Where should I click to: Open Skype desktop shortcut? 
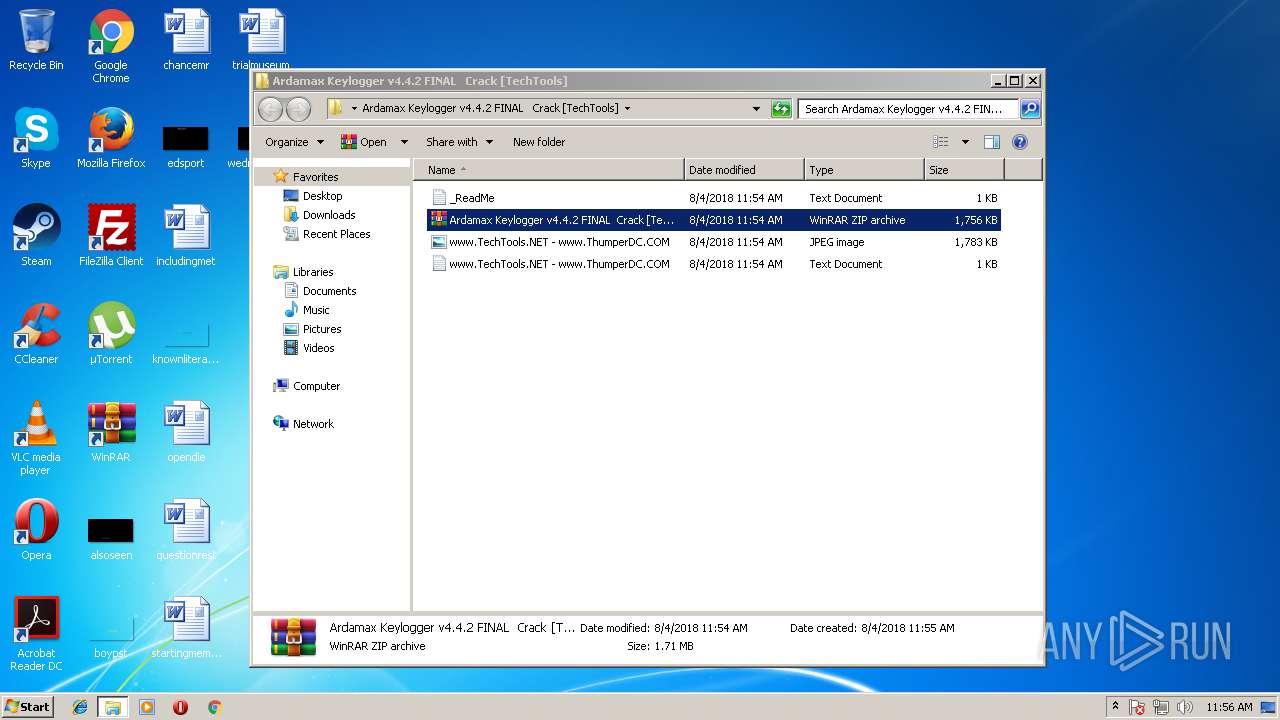[x=36, y=138]
